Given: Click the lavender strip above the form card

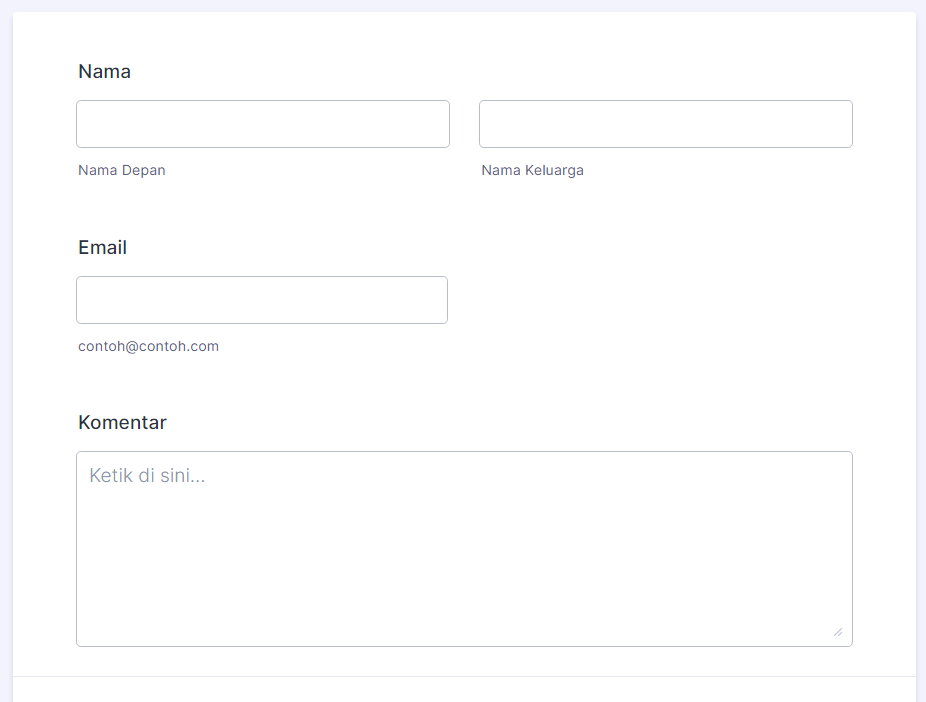Looking at the screenshot, I should point(464,5).
